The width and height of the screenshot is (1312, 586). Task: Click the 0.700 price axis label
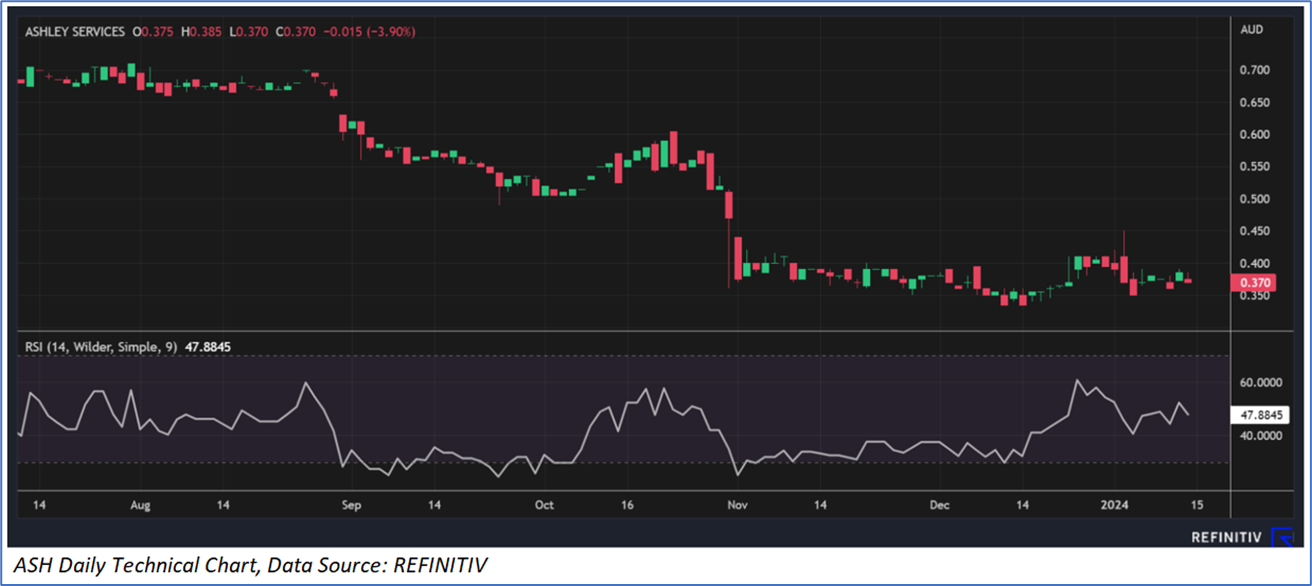[1255, 70]
